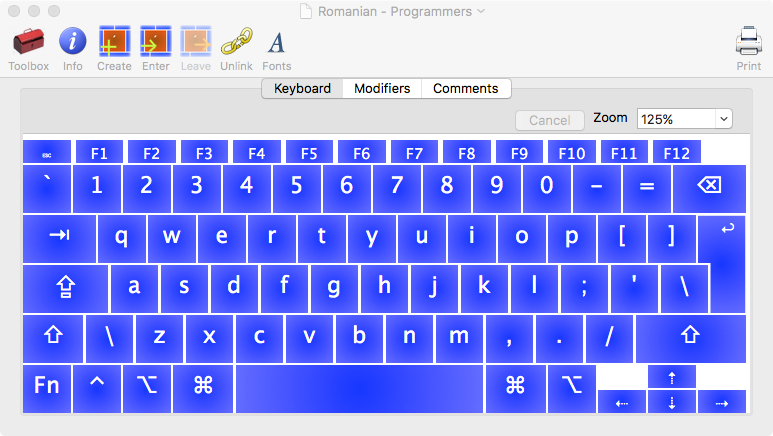773x436 pixels.
Task: Click the backtick key
Action: click(x=47, y=189)
